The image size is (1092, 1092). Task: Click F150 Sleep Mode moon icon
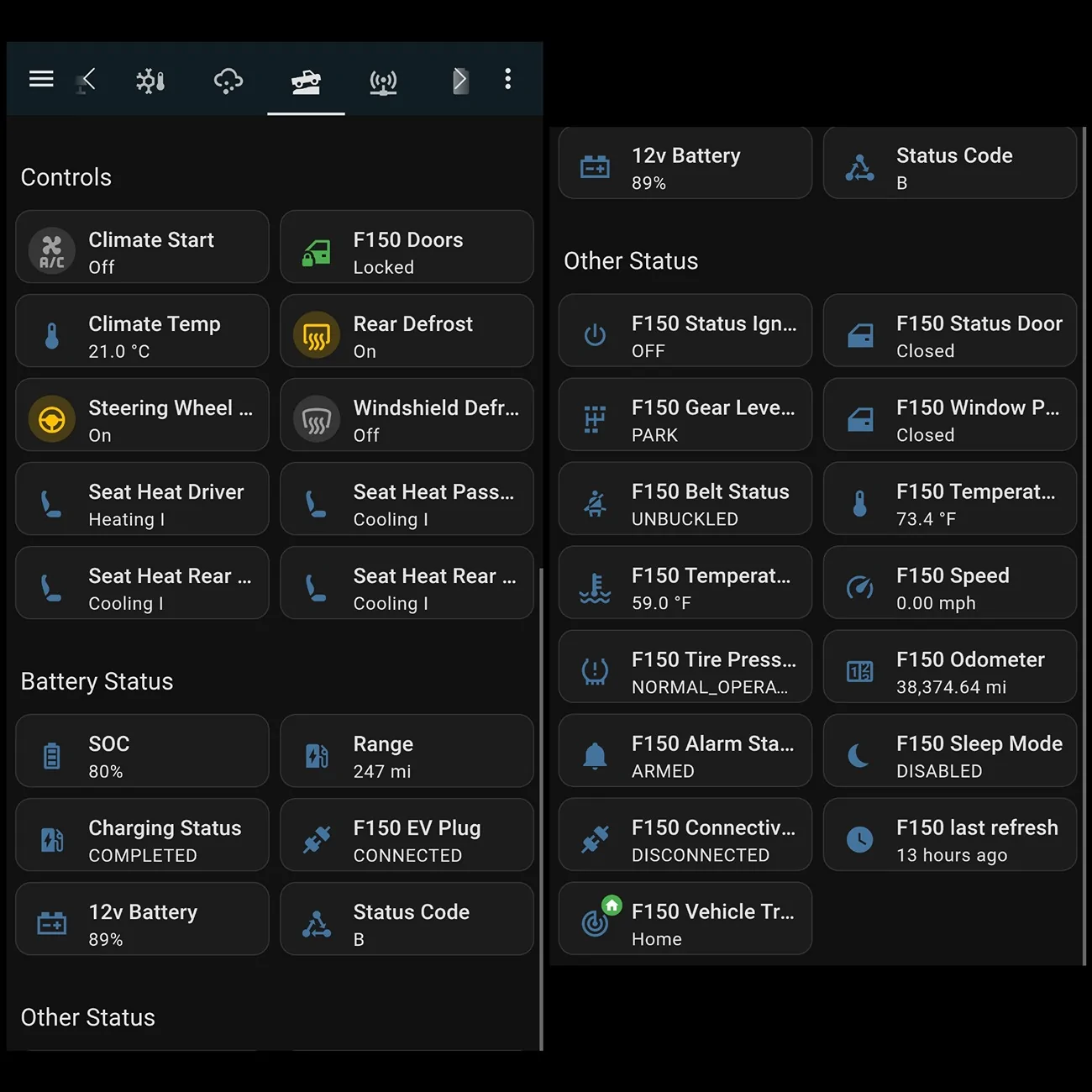(859, 756)
